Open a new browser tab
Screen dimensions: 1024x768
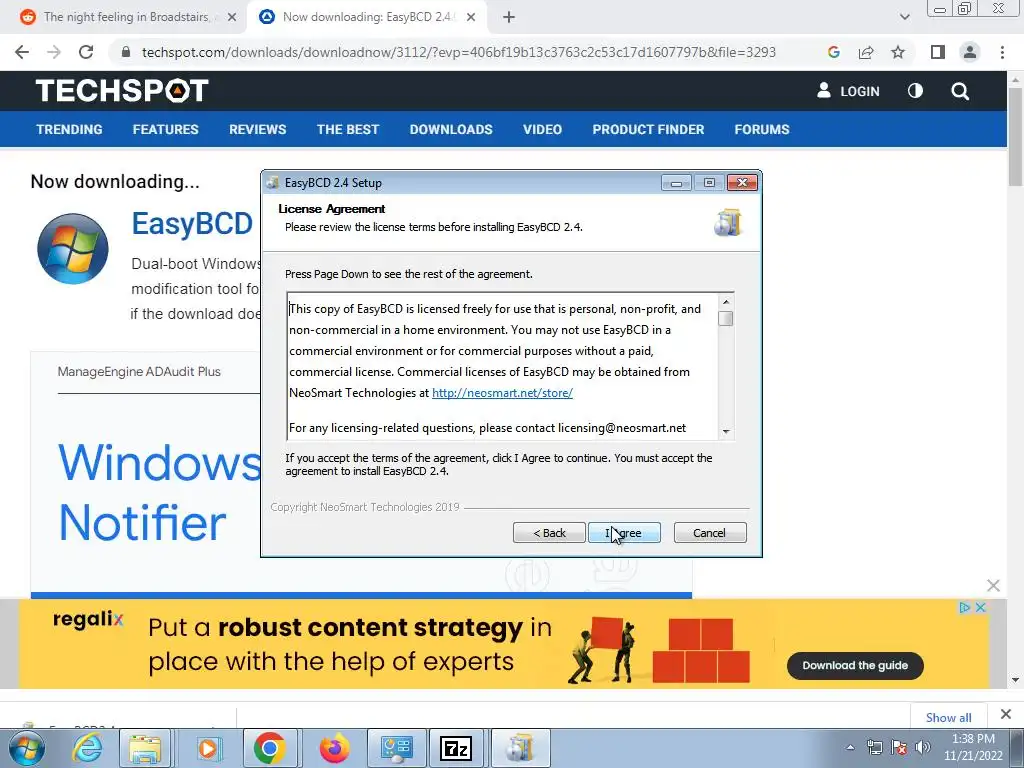tap(509, 17)
